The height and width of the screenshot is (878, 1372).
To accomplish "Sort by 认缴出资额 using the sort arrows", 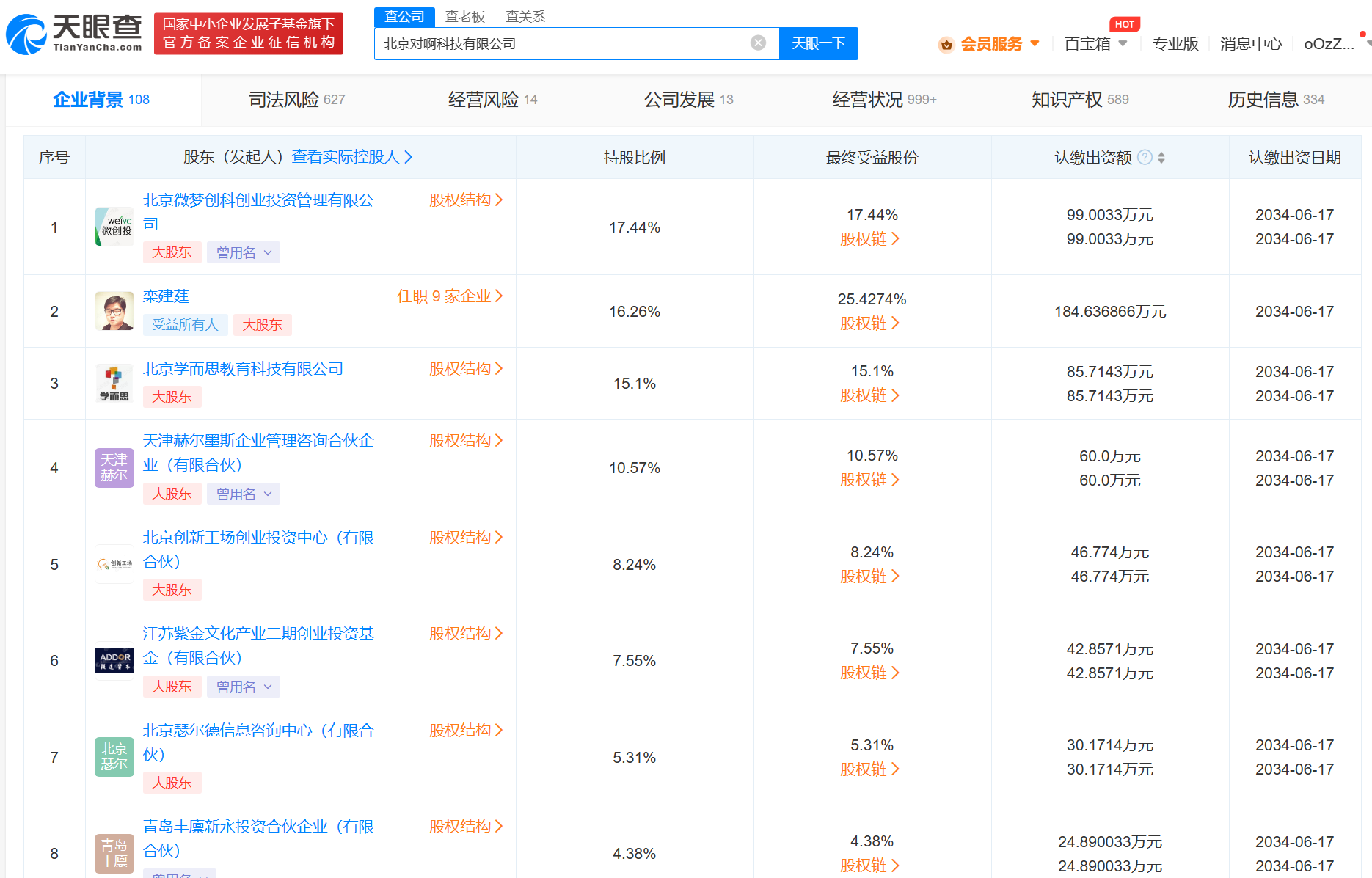I will click(1161, 157).
